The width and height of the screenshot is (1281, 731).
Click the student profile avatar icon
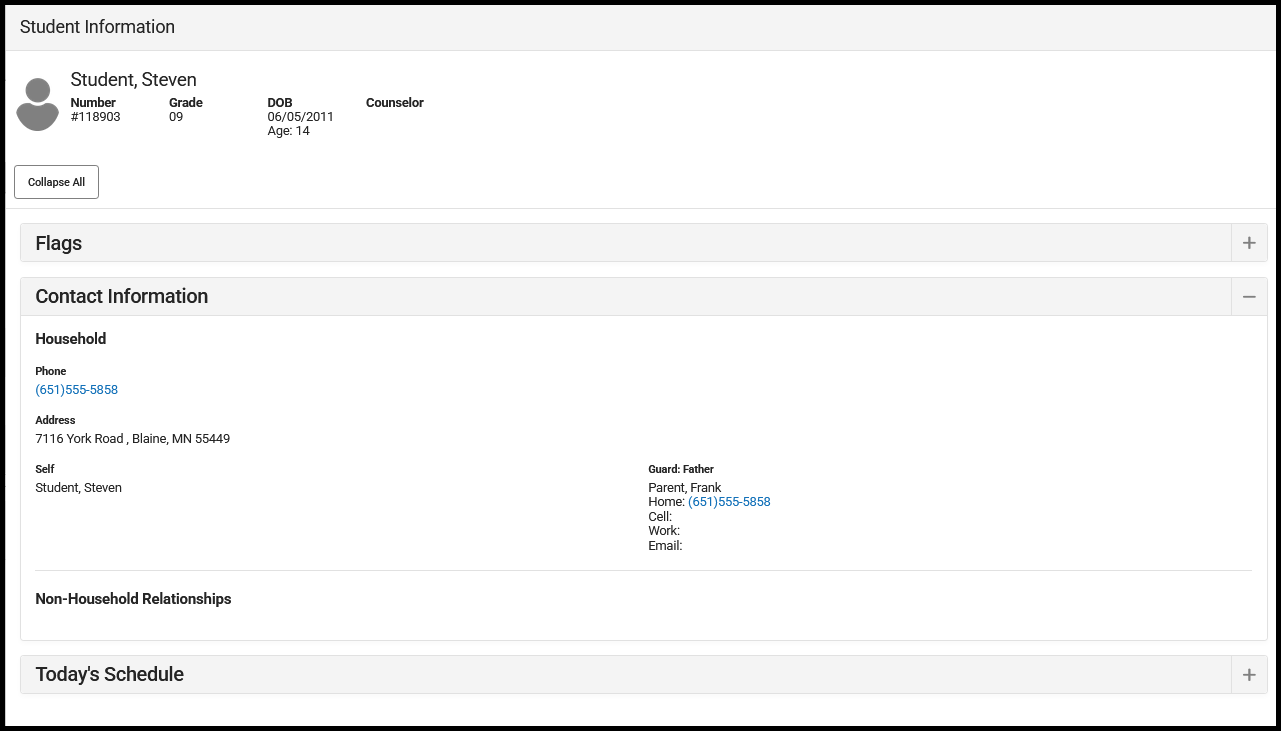37,102
